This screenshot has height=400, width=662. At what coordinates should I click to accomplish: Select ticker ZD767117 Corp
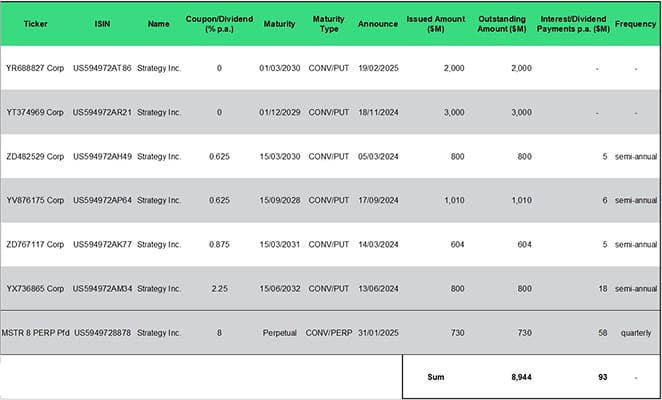(35, 244)
